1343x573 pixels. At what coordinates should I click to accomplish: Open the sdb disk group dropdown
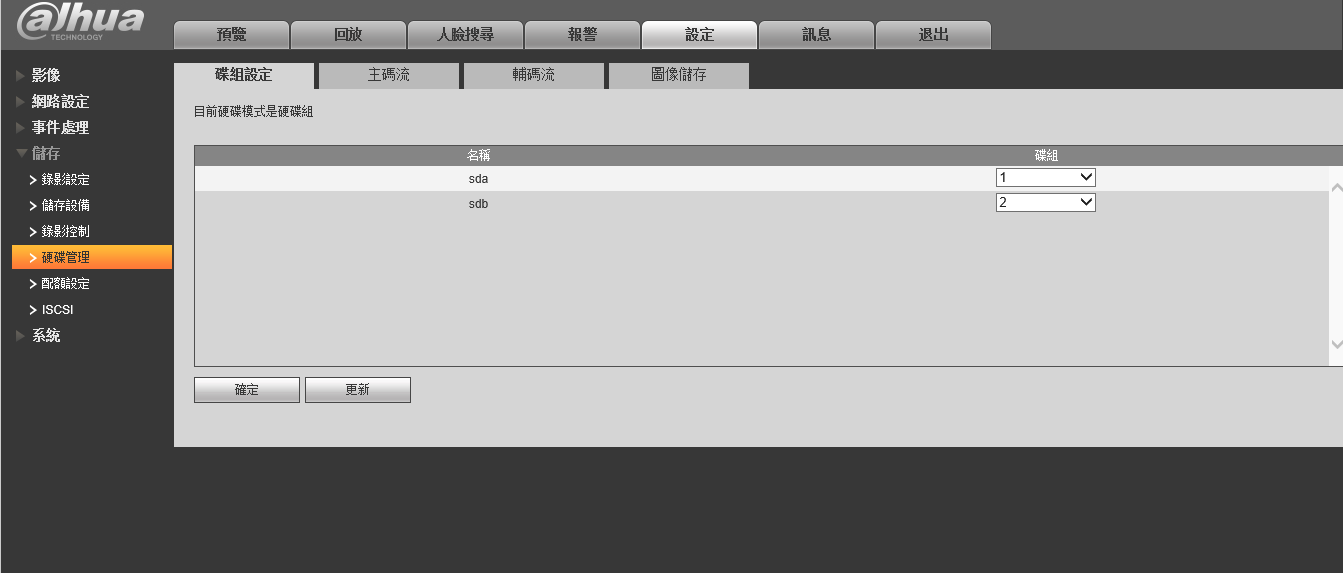[x=1046, y=202]
